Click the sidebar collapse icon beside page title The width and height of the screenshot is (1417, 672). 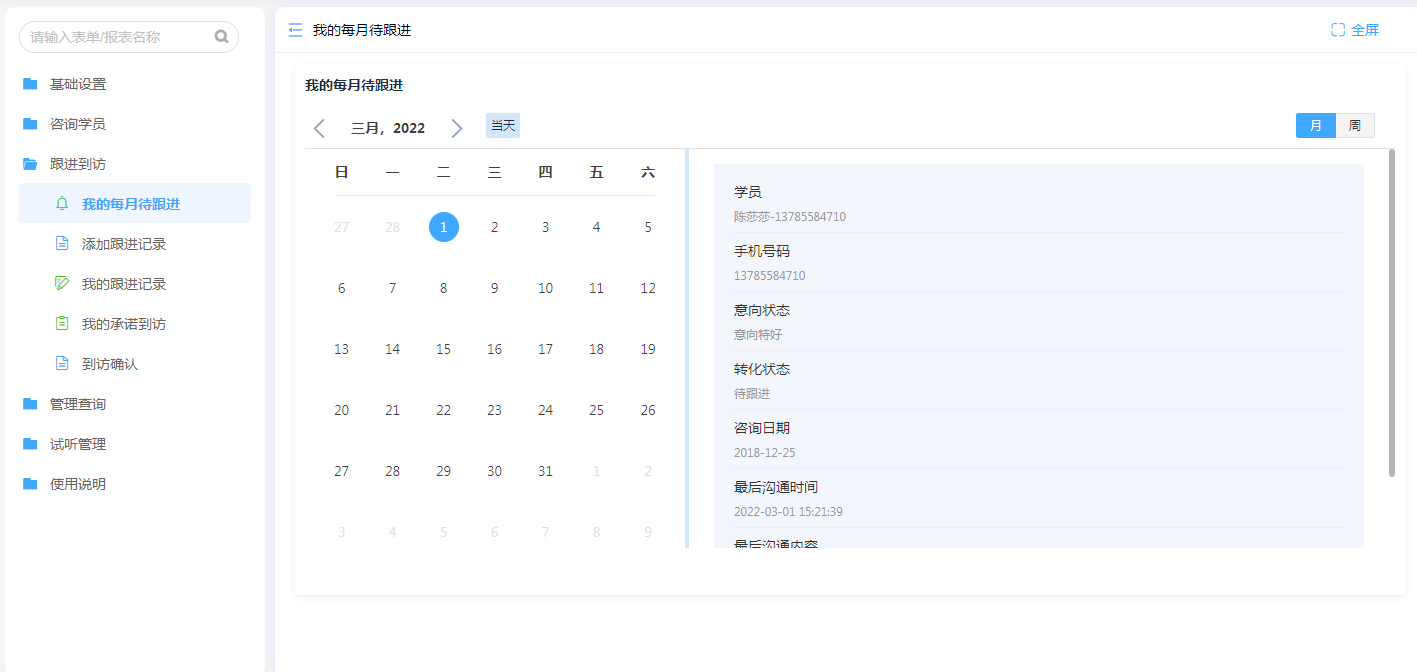coord(295,31)
